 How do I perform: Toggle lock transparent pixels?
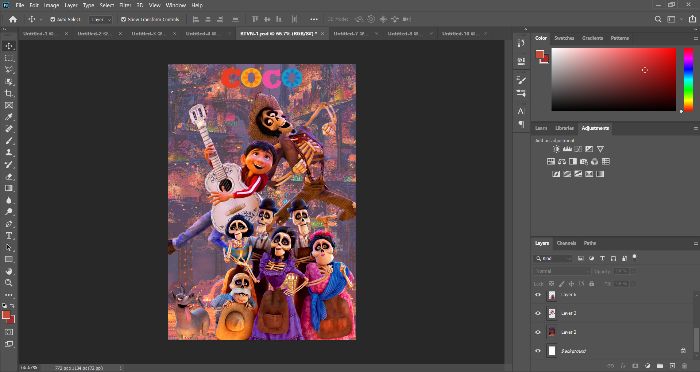(552, 284)
